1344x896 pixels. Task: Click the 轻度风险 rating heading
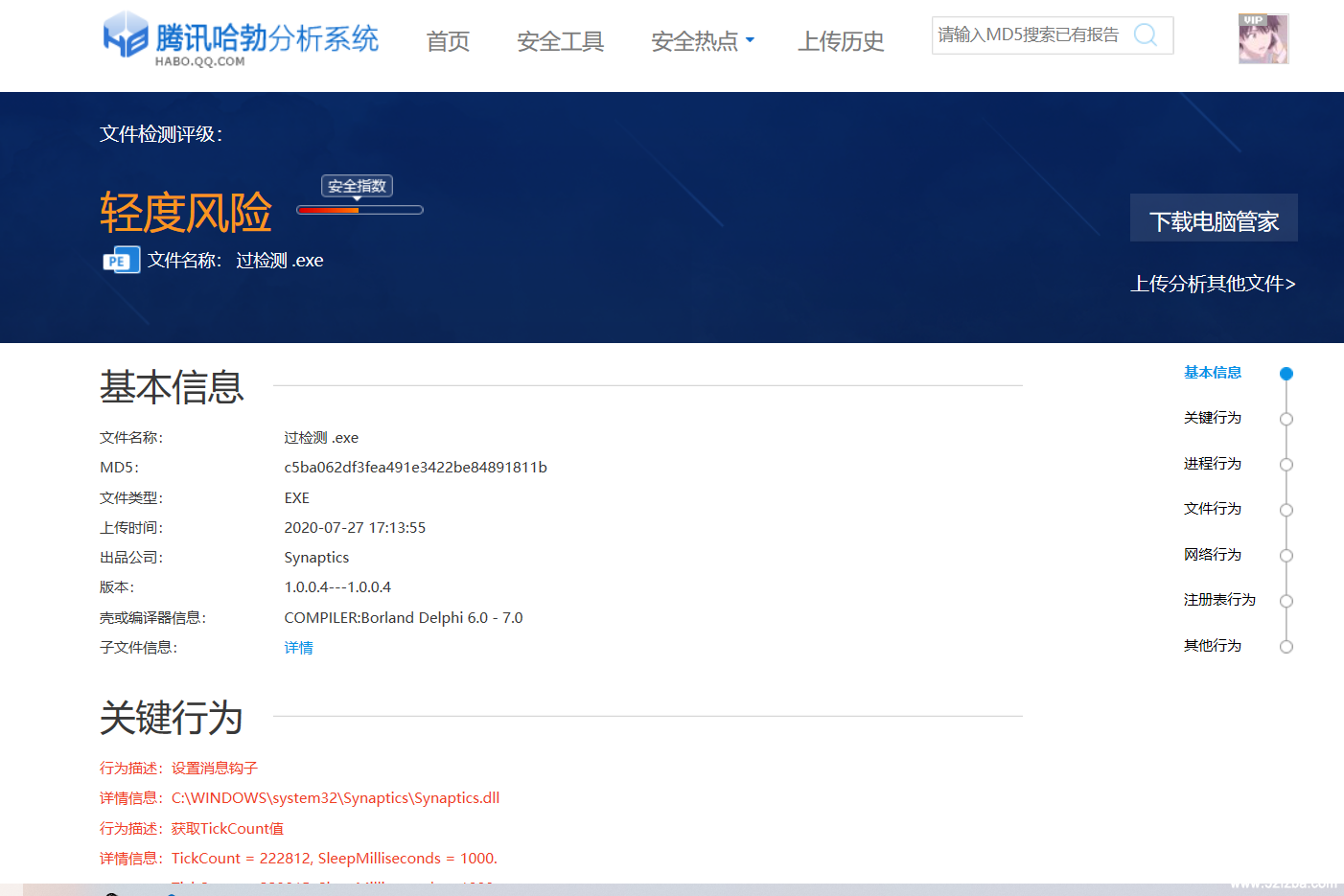(x=186, y=213)
